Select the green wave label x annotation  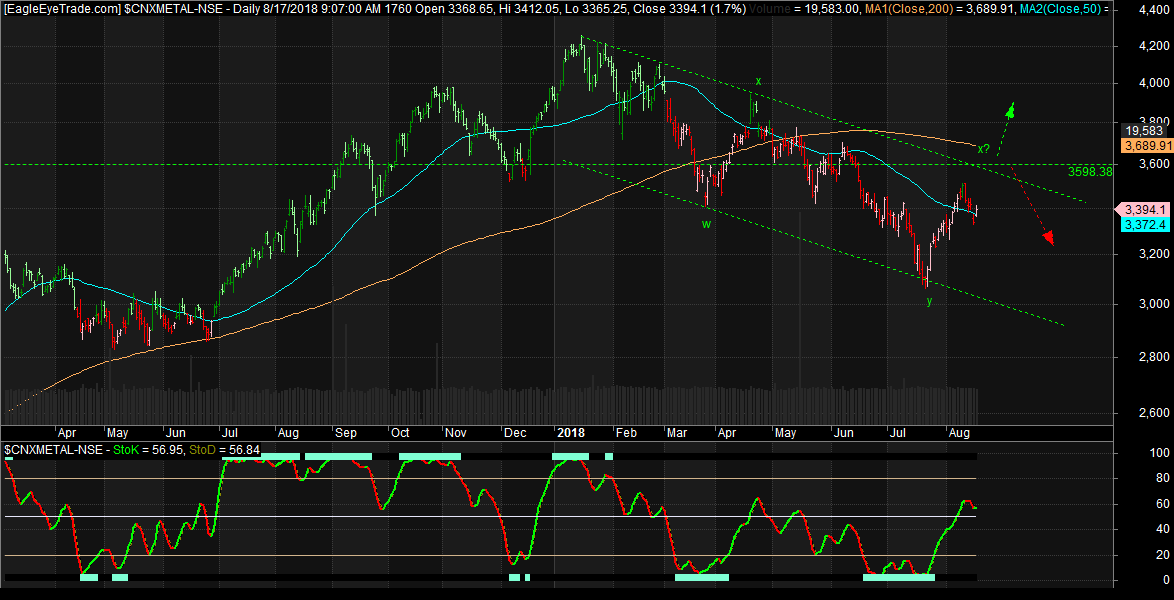(757, 80)
